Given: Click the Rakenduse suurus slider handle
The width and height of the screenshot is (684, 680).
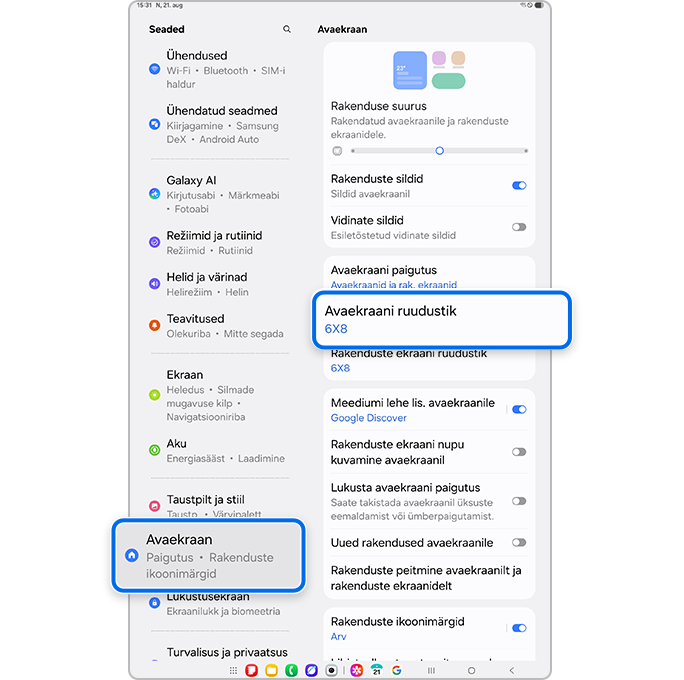Looking at the screenshot, I should pos(440,151).
